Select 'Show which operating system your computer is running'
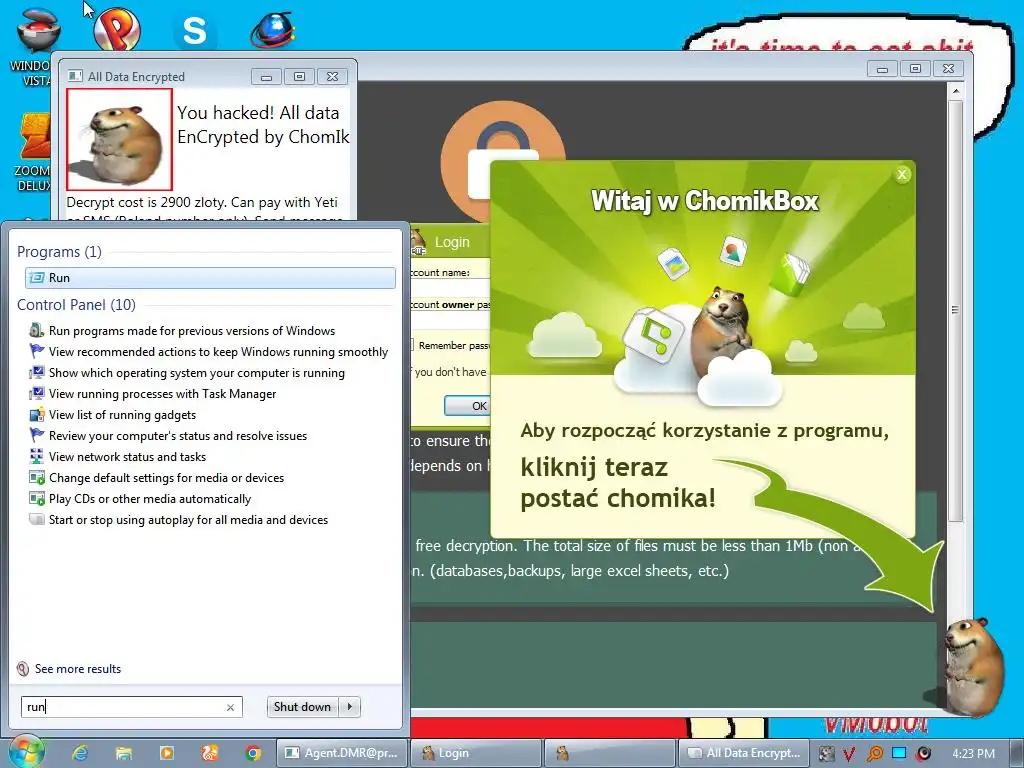1024x768 pixels. click(x=197, y=373)
